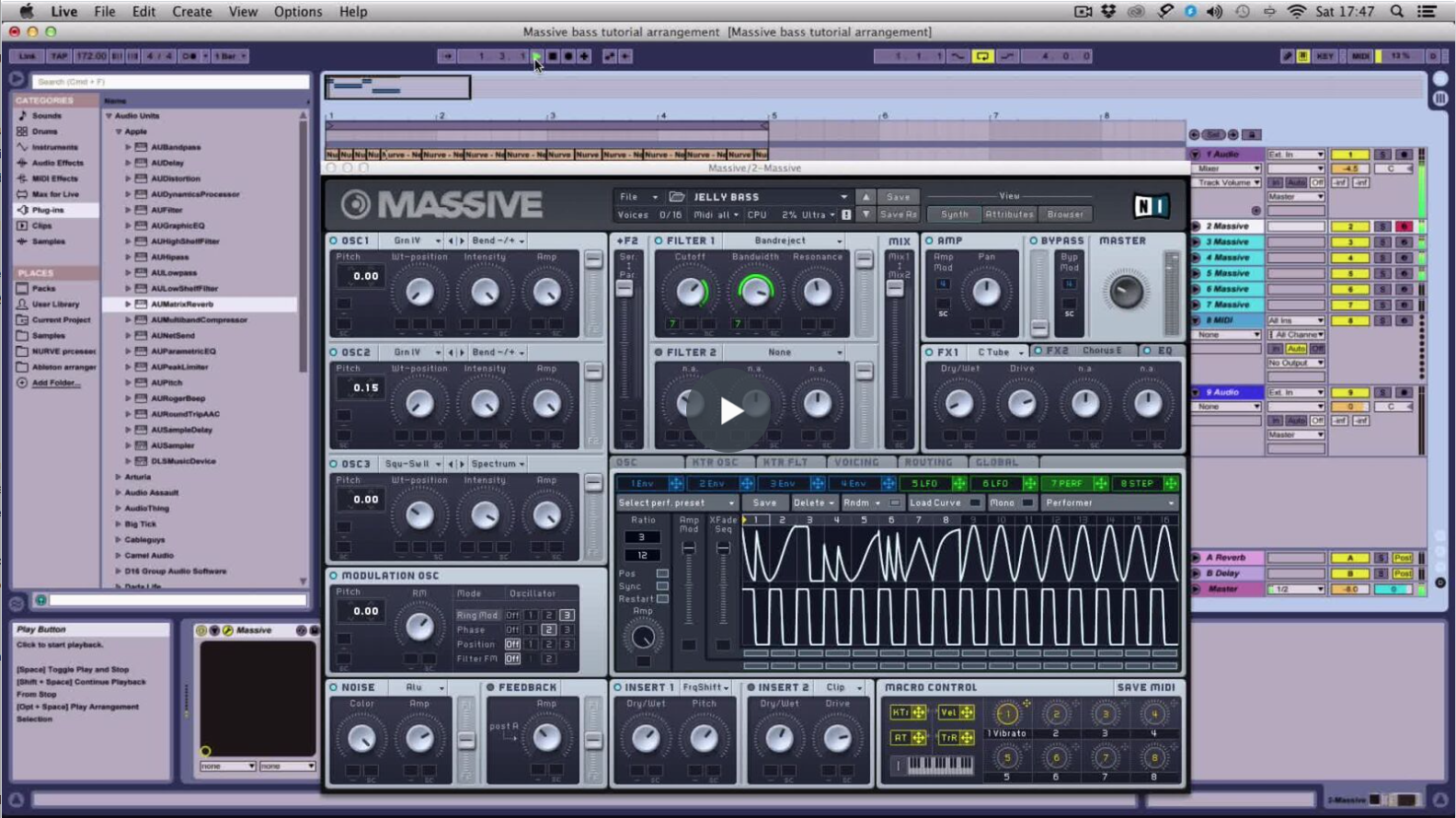Open the Create menu
The width and height of the screenshot is (1456, 818).
point(192,11)
